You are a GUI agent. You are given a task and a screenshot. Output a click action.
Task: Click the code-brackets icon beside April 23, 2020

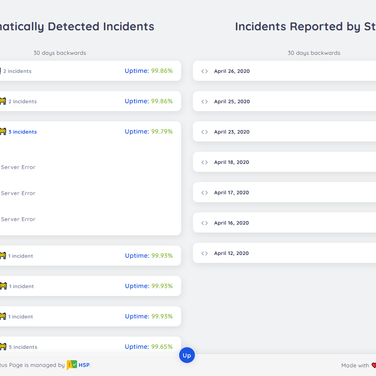(x=204, y=132)
